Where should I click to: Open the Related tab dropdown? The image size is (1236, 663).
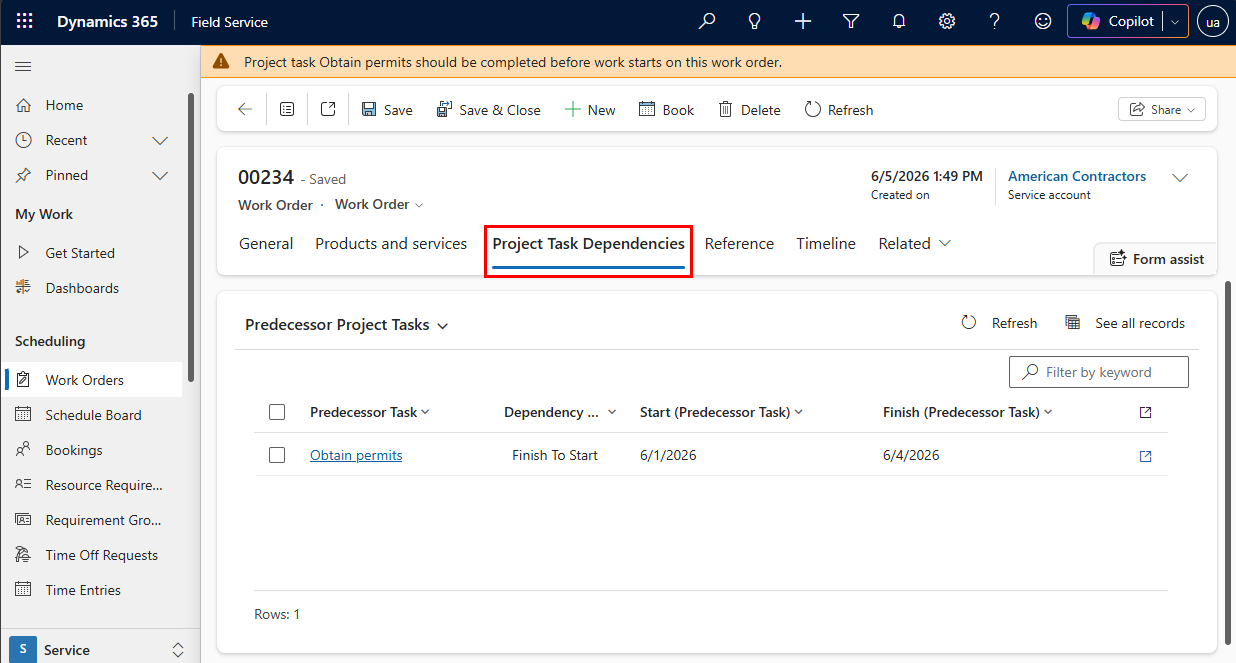(x=915, y=244)
